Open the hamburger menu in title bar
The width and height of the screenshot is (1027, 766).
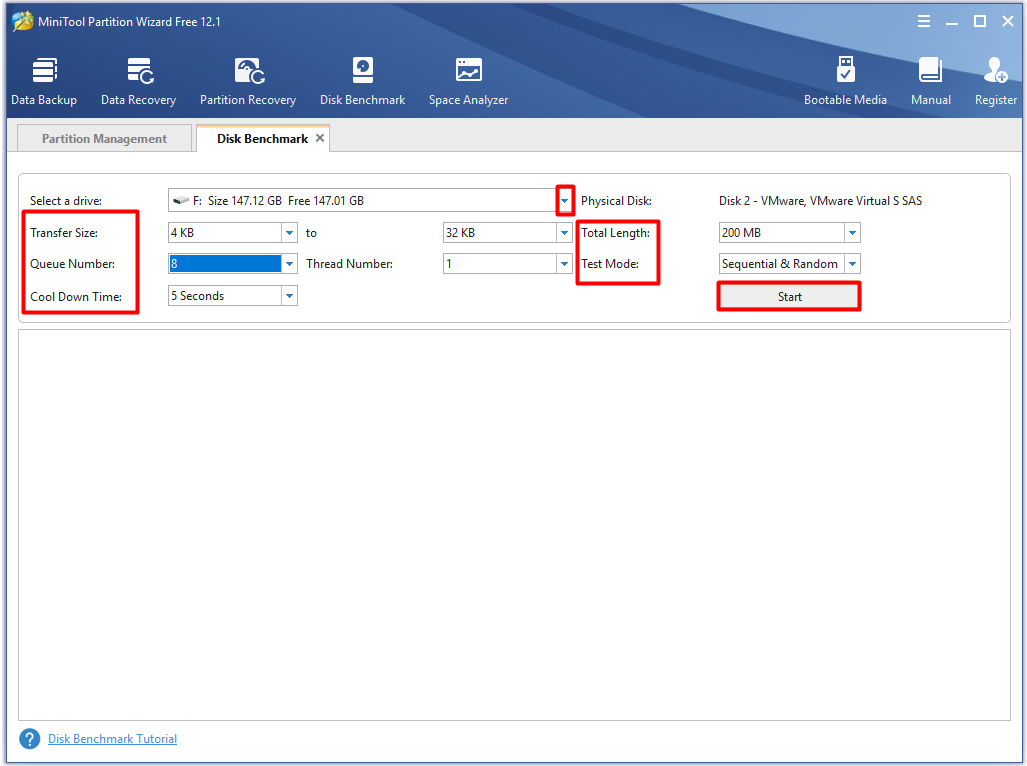tap(924, 21)
